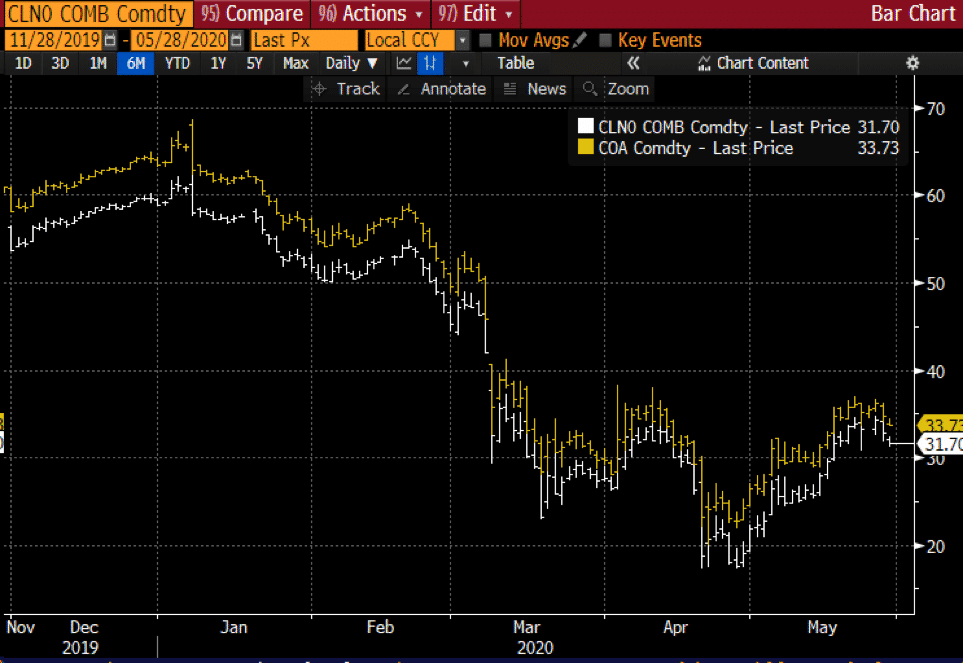Image resolution: width=963 pixels, height=663 pixels.
Task: Open the end date calendar picker
Action: tap(235, 41)
